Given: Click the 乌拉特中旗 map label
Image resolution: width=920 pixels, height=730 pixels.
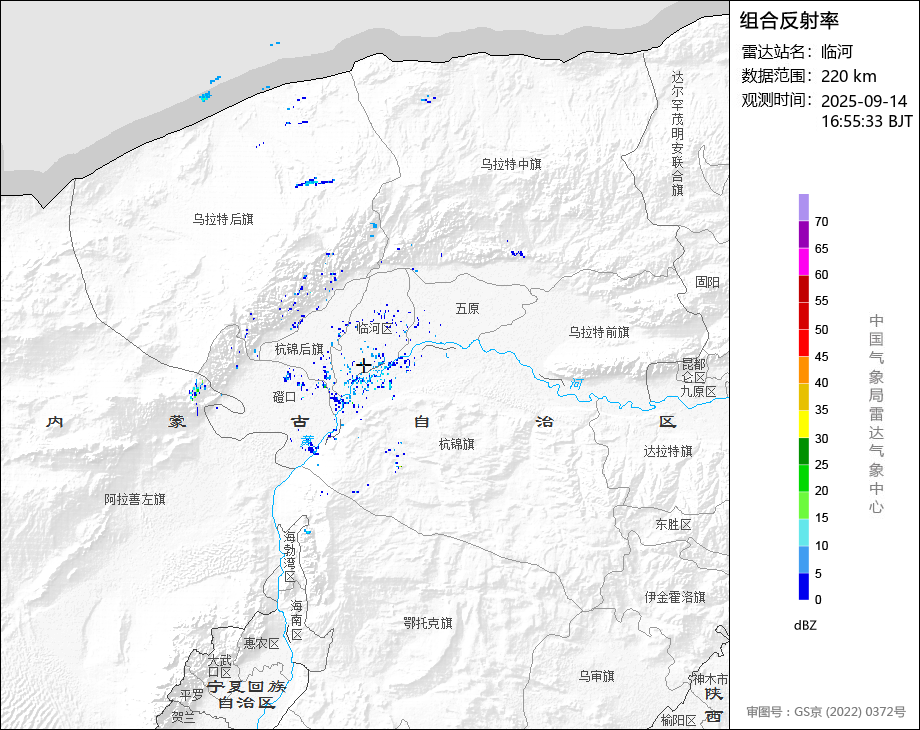Looking at the screenshot, I should point(511,164).
